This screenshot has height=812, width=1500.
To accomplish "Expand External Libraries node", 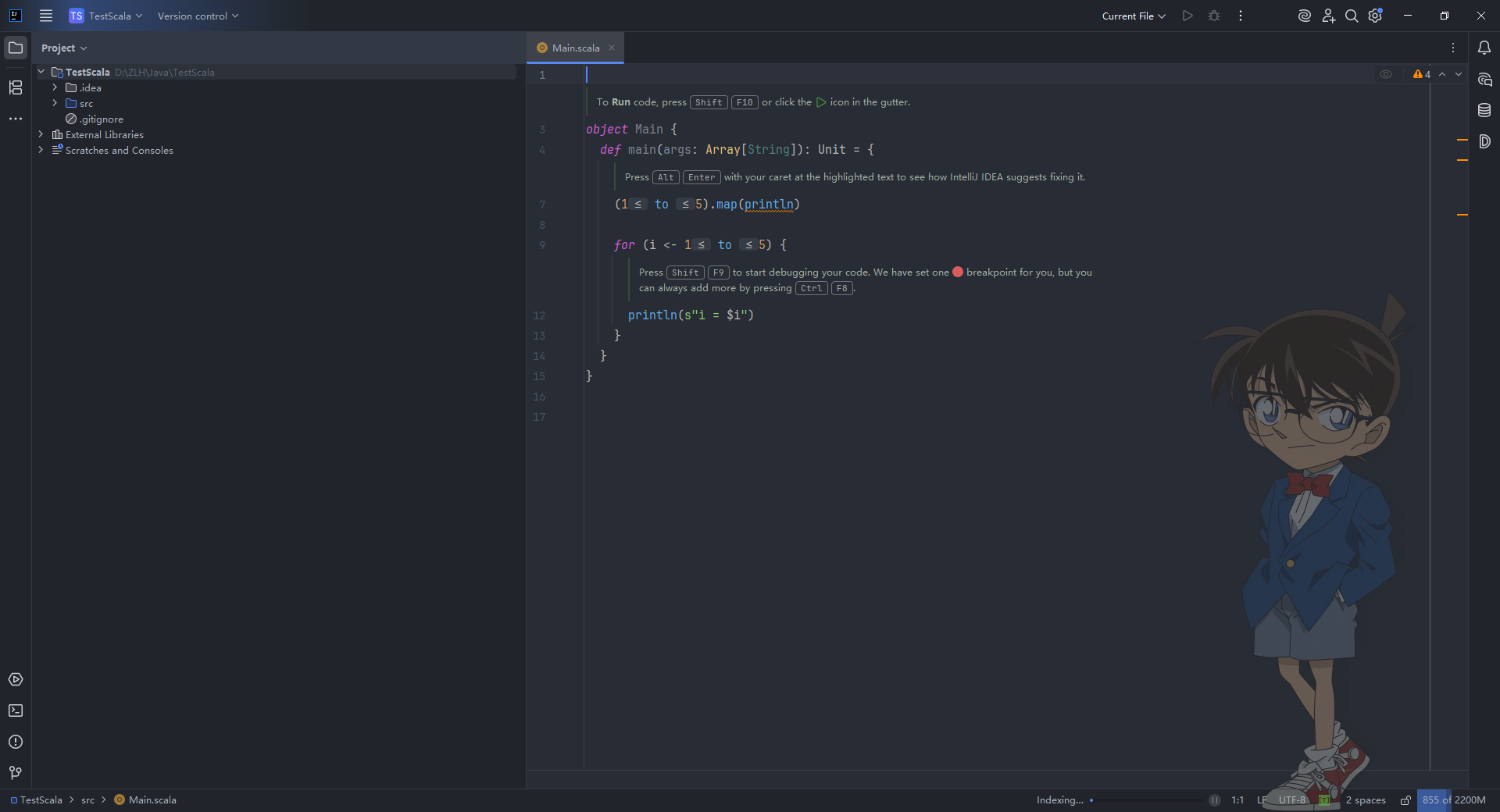I will (41, 134).
